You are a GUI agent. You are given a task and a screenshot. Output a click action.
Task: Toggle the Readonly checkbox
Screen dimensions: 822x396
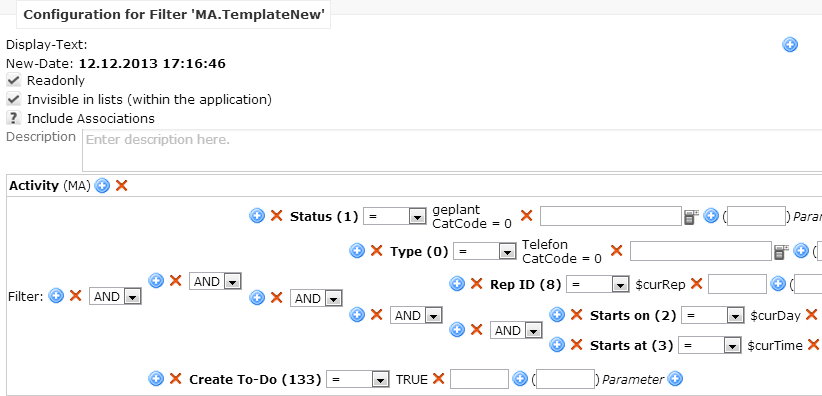pos(14,80)
